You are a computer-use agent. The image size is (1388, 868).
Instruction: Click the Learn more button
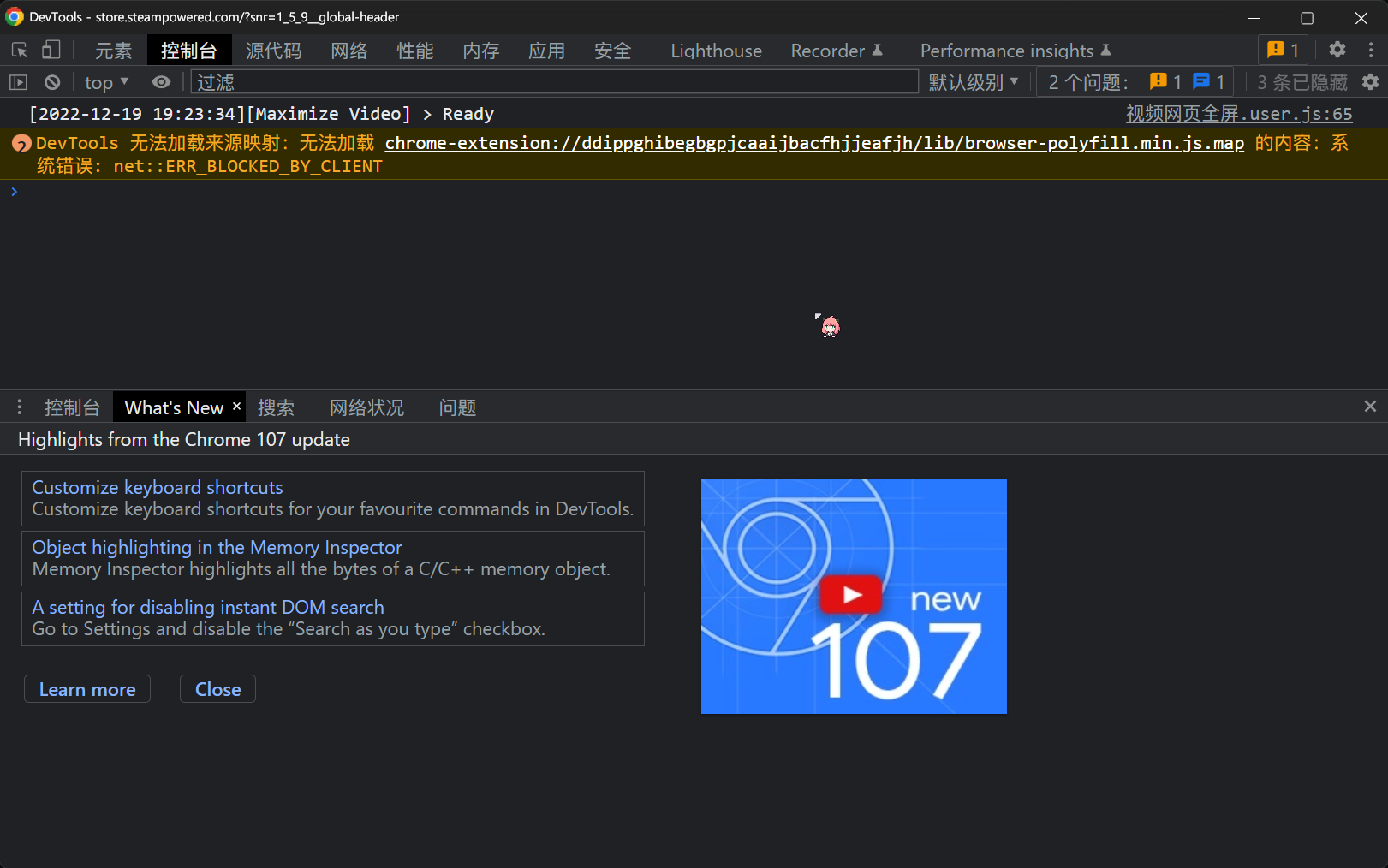pyautogui.click(x=86, y=688)
